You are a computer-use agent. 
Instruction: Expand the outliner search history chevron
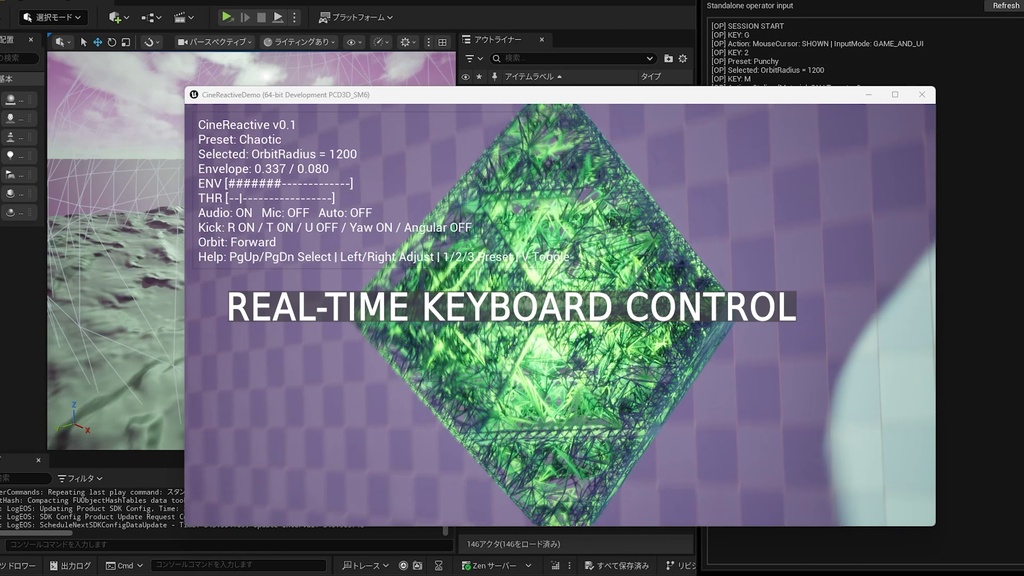point(649,58)
